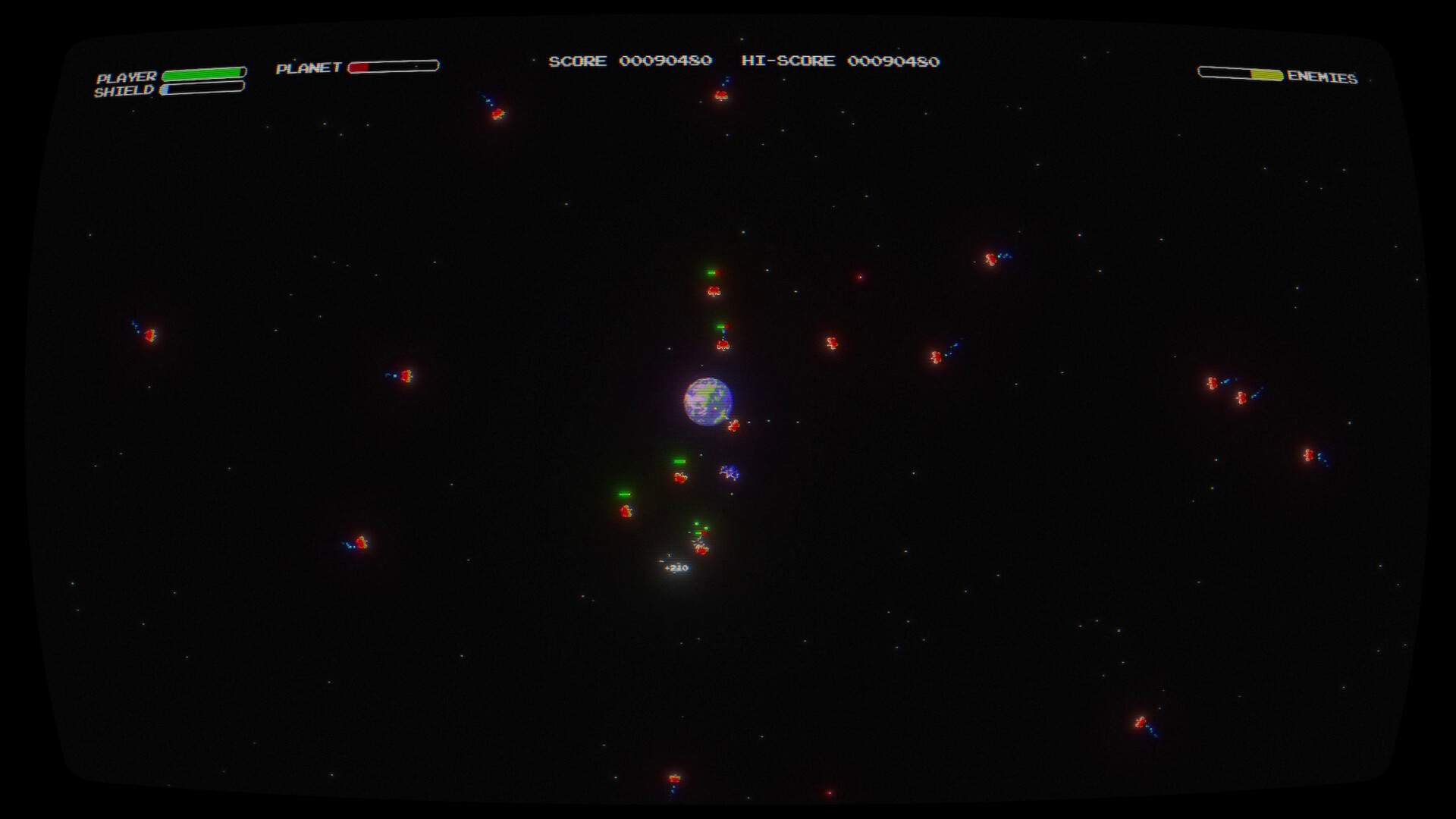Click the red PLANET health bar
The height and width of the screenshot is (819, 1456).
click(x=358, y=66)
